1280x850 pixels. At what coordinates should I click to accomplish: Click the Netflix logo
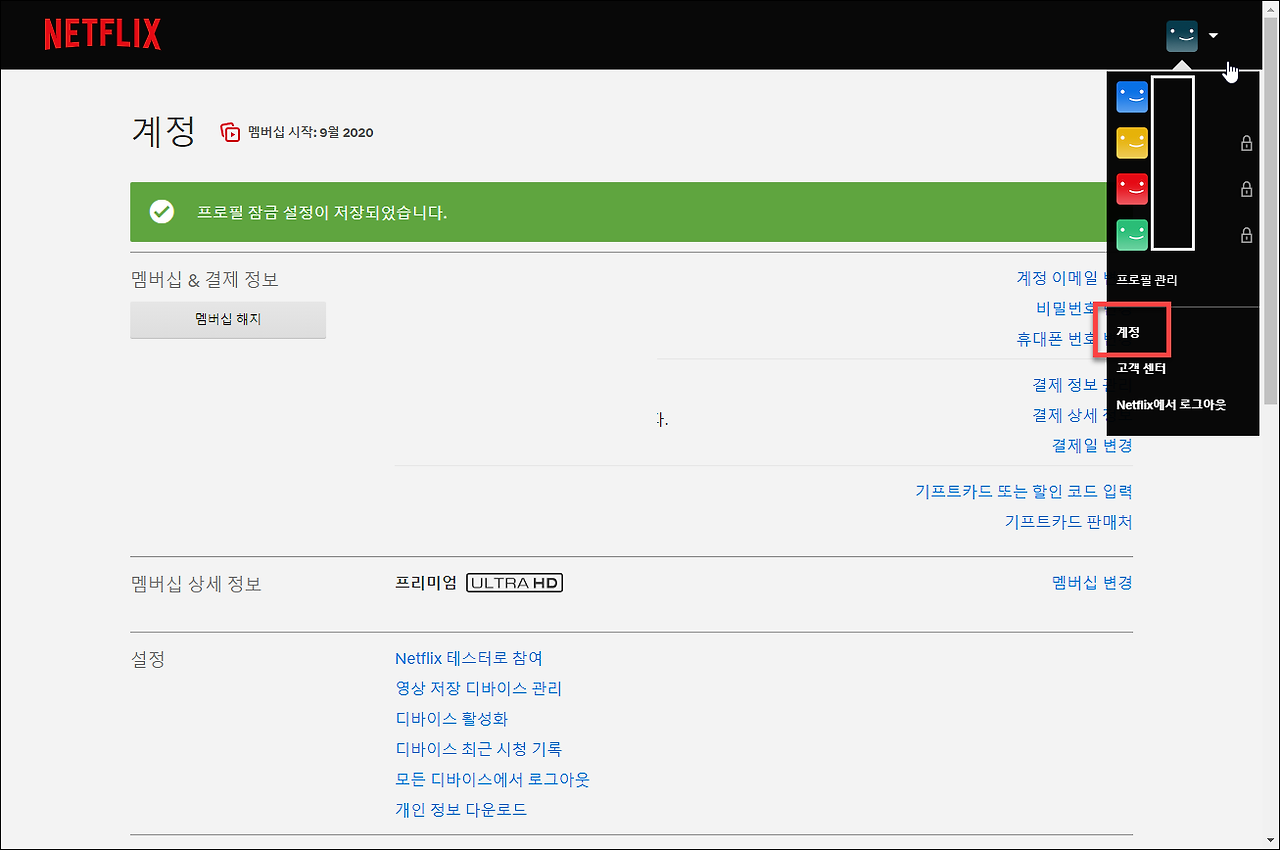[x=103, y=34]
